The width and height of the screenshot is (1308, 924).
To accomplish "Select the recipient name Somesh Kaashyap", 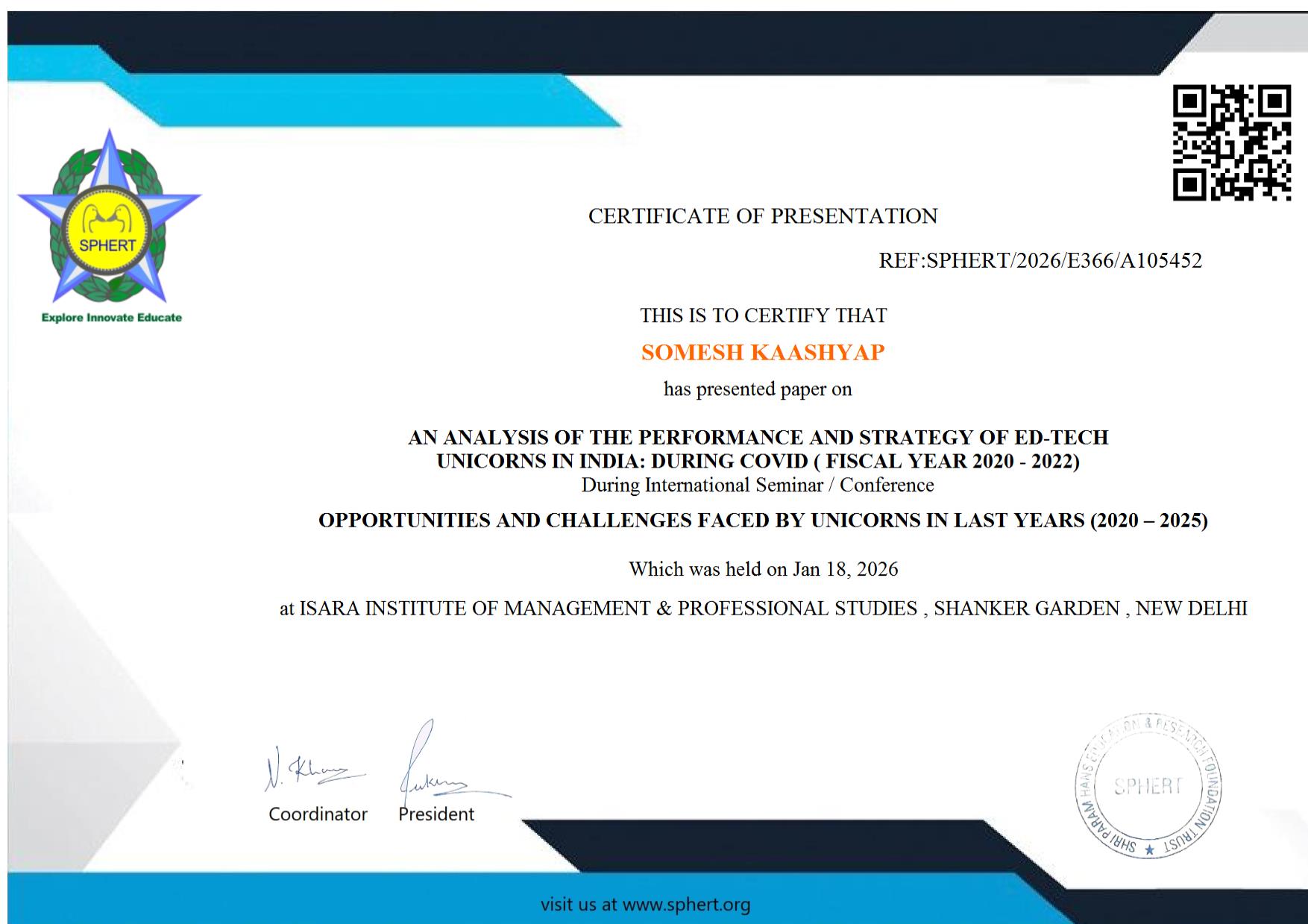I will tap(762, 353).
